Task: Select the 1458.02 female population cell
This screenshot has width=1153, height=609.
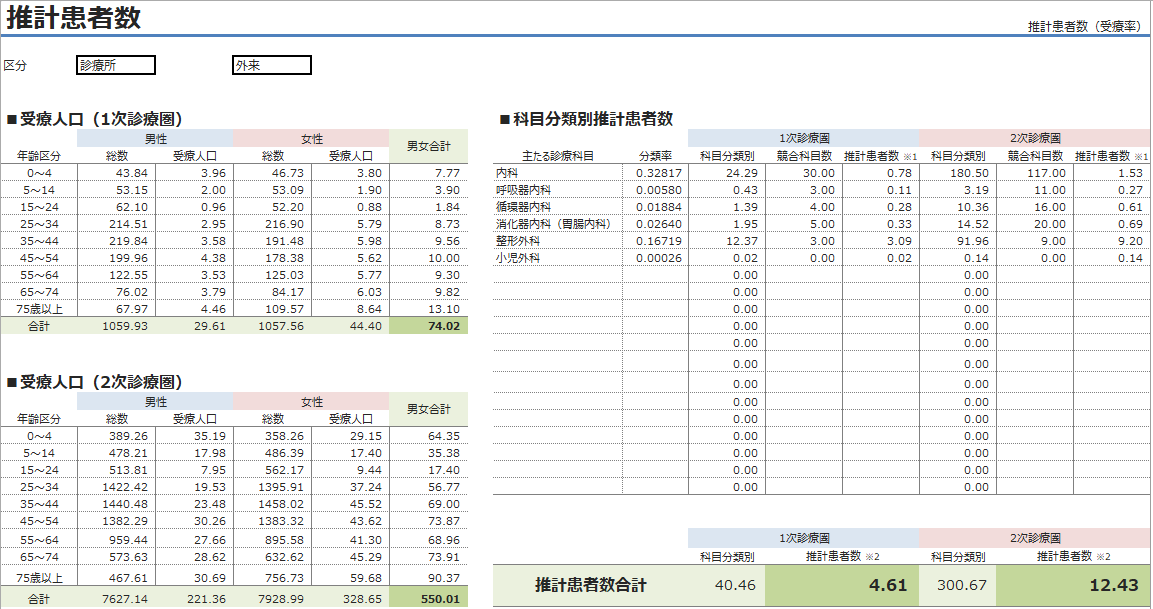Action: tap(272, 504)
